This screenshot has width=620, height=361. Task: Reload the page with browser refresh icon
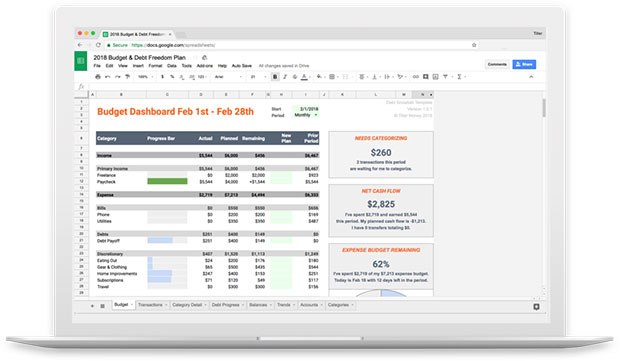pos(98,45)
